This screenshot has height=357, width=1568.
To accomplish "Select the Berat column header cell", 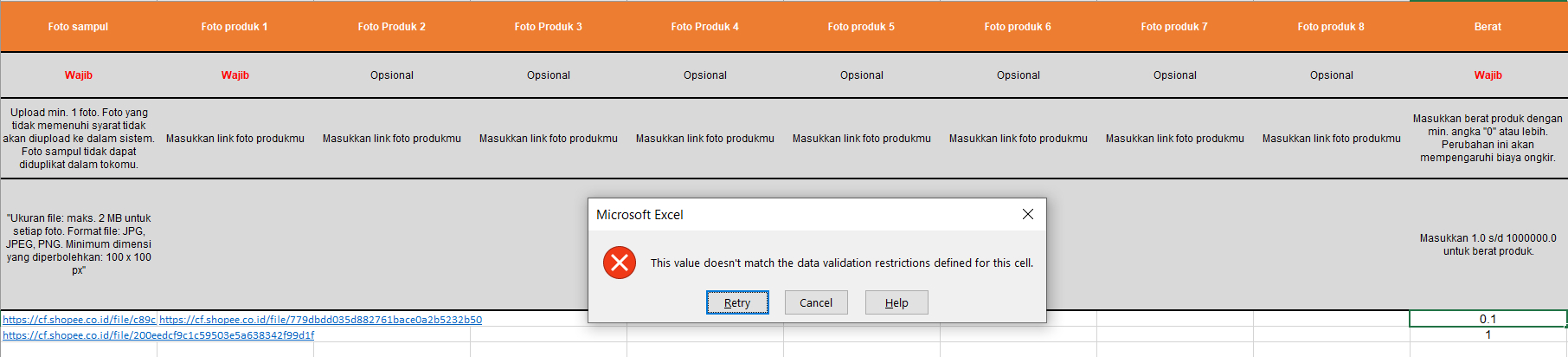I will coord(1488,26).
